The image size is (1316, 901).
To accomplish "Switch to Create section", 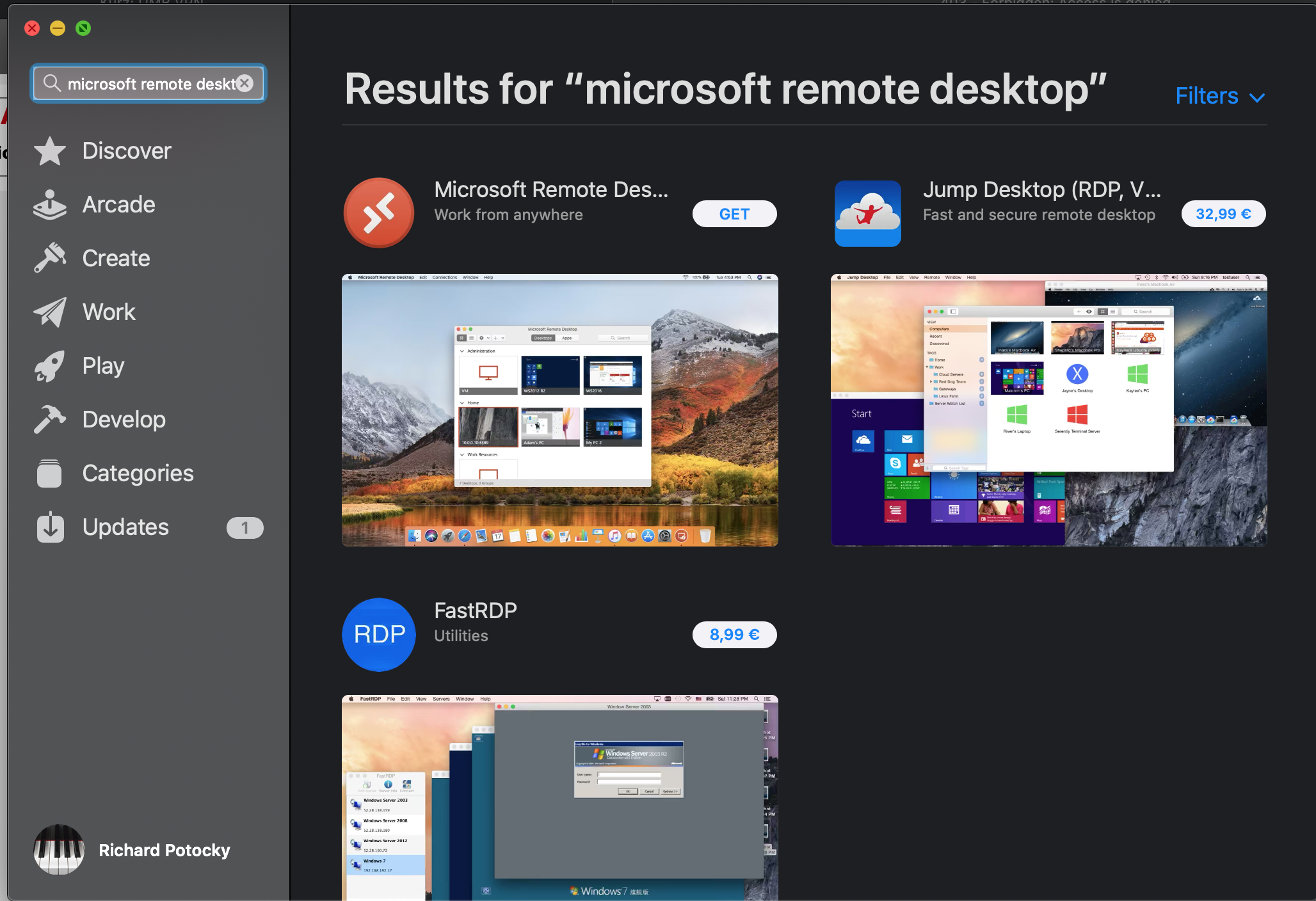I will (116, 259).
